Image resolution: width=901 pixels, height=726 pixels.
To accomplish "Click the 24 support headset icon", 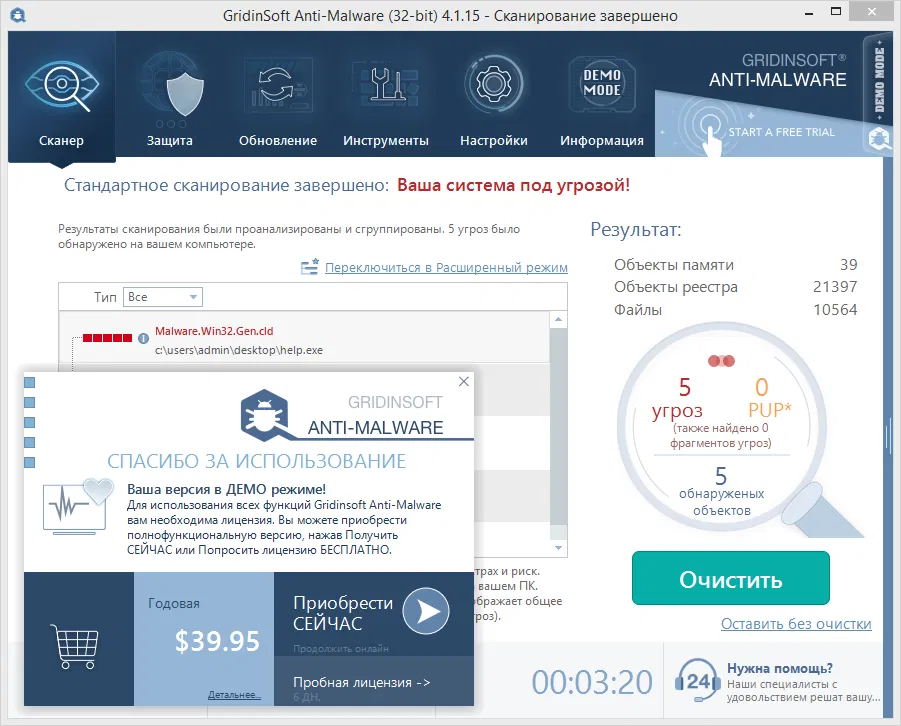I will click(x=697, y=681).
